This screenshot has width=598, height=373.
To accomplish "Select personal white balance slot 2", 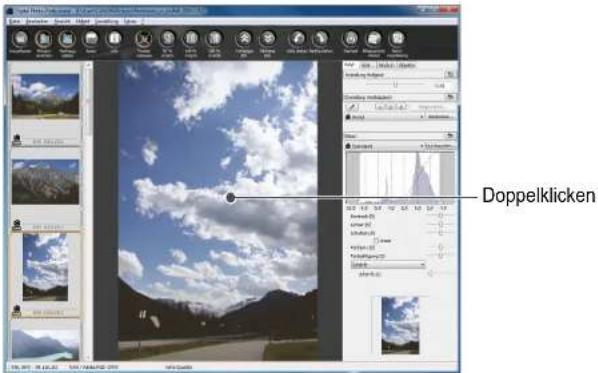I will click(x=390, y=107).
